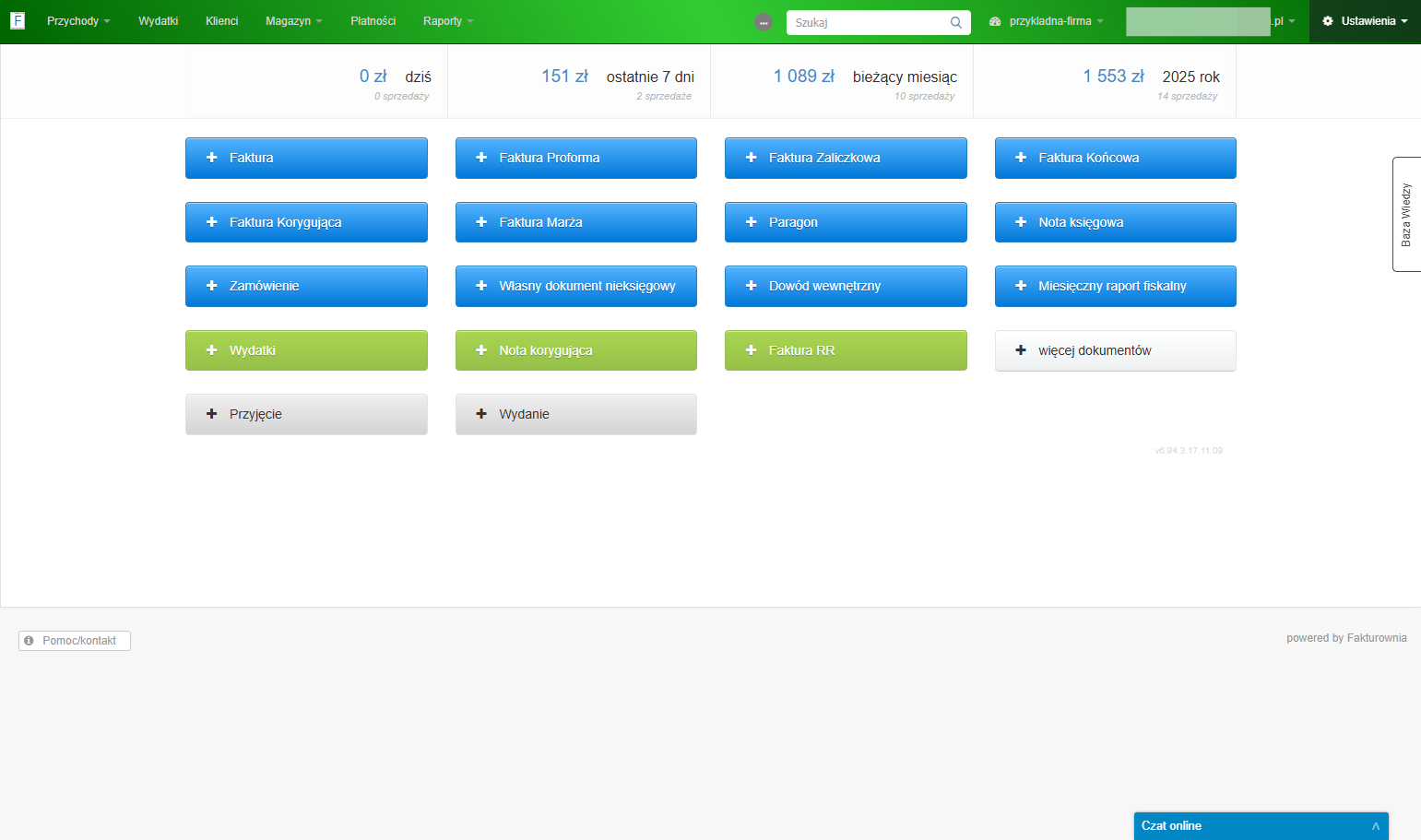
Task: Create a new Paragon
Action: point(846,222)
